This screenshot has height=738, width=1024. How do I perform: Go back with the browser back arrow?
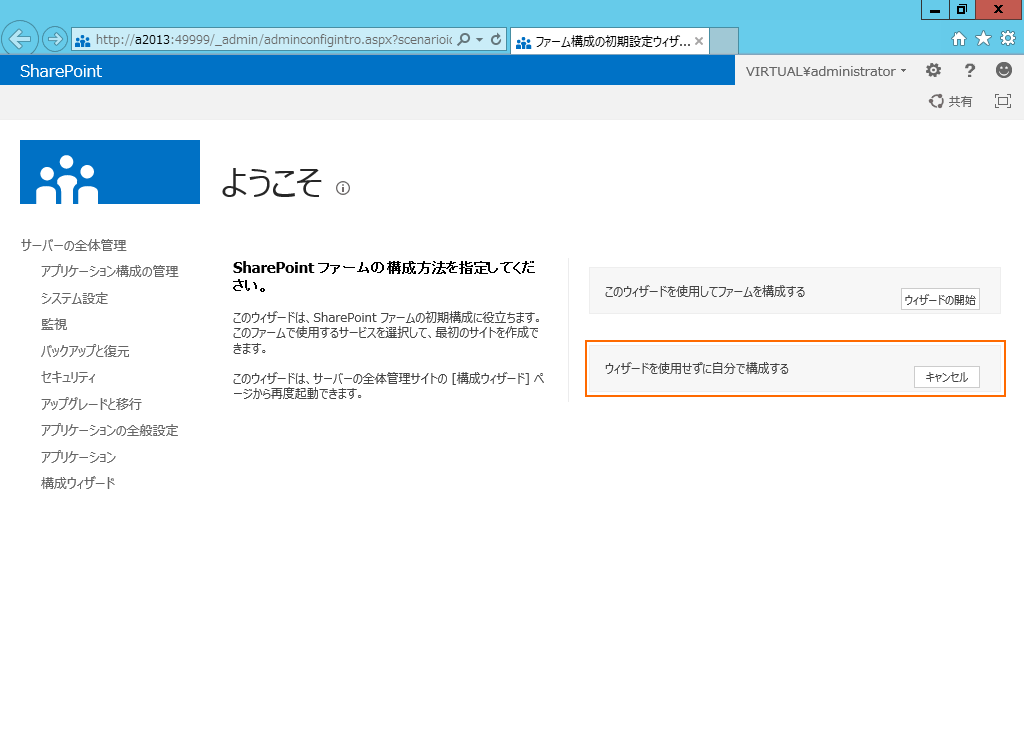[20, 39]
